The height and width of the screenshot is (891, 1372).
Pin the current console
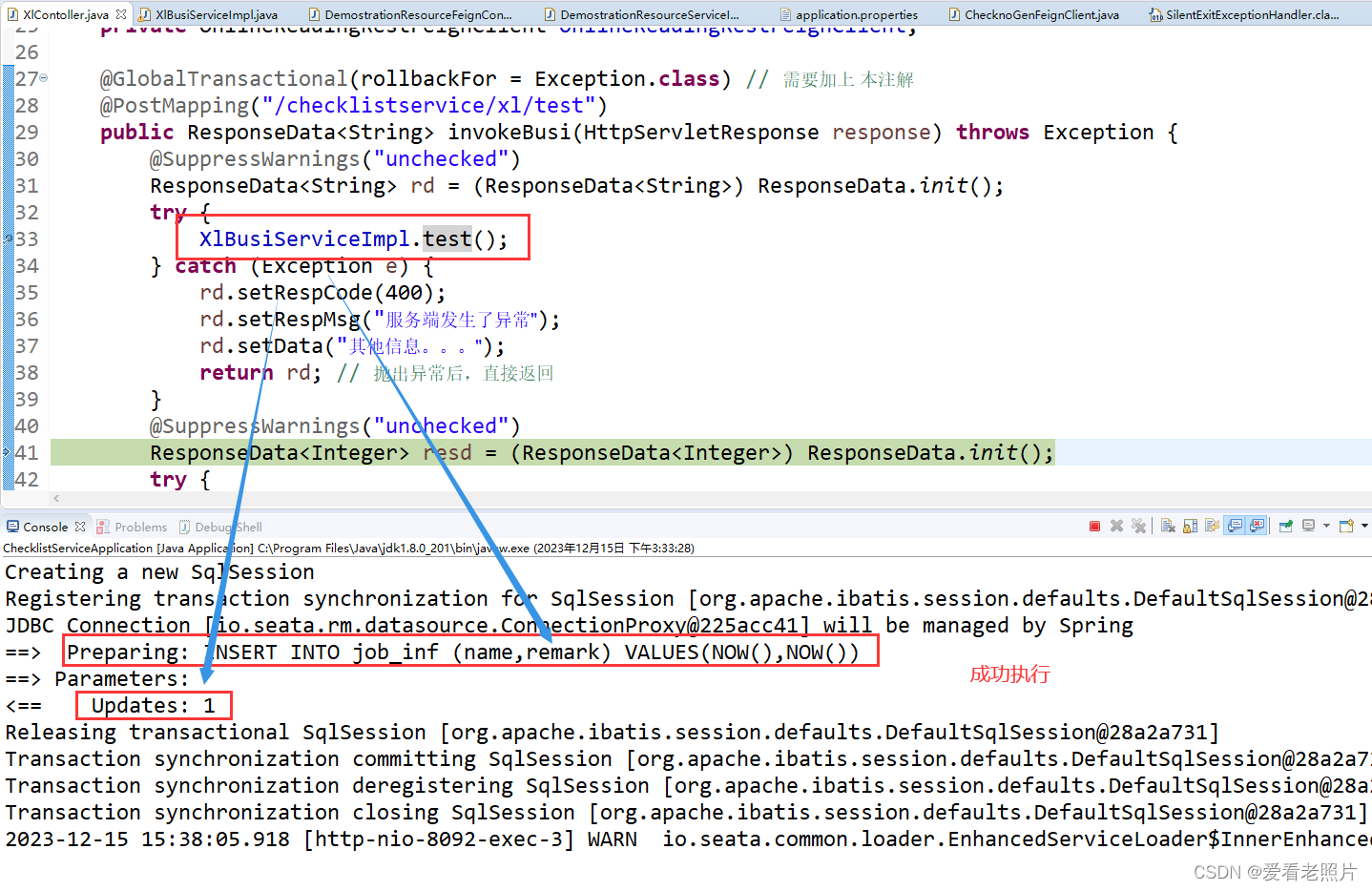pos(1286,526)
